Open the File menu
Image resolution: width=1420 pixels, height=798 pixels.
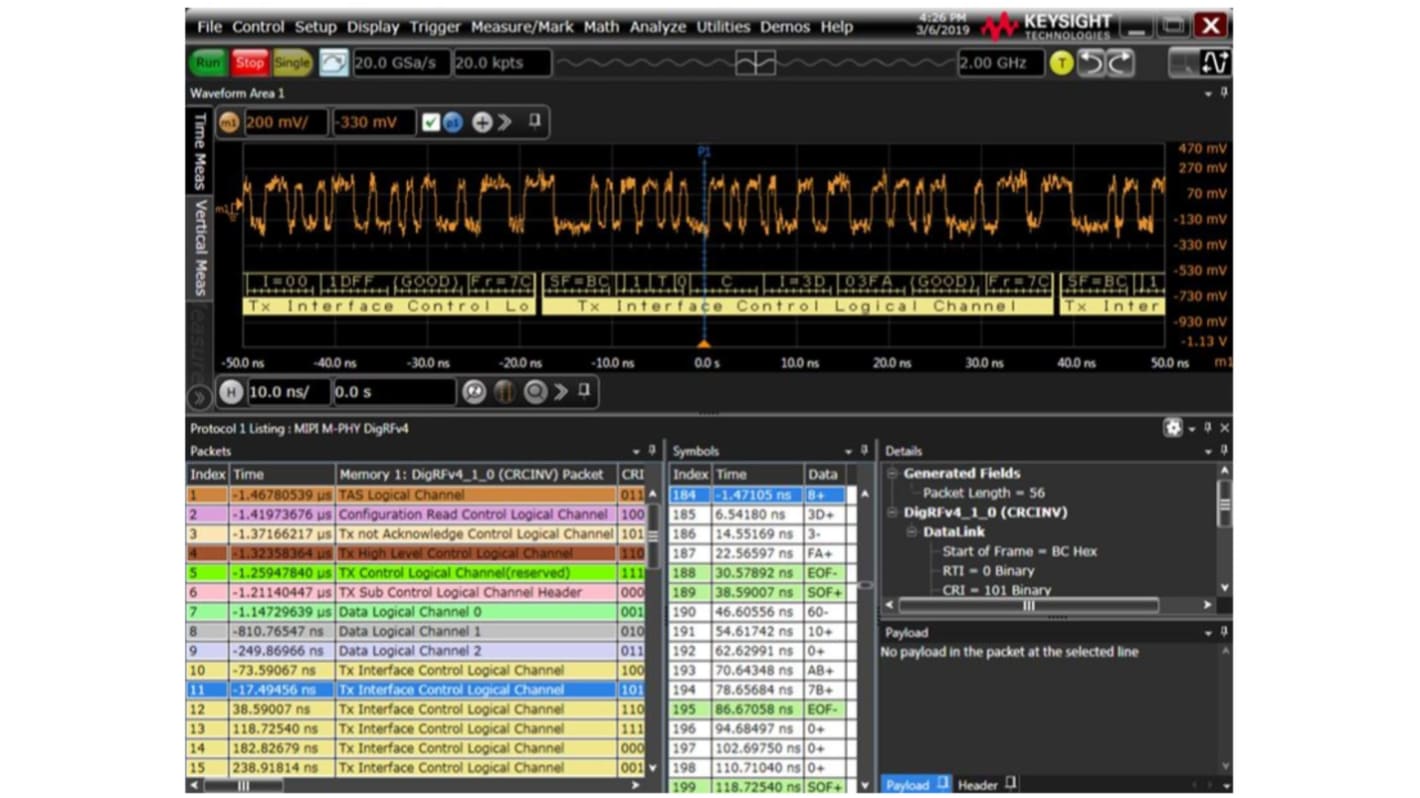click(209, 27)
